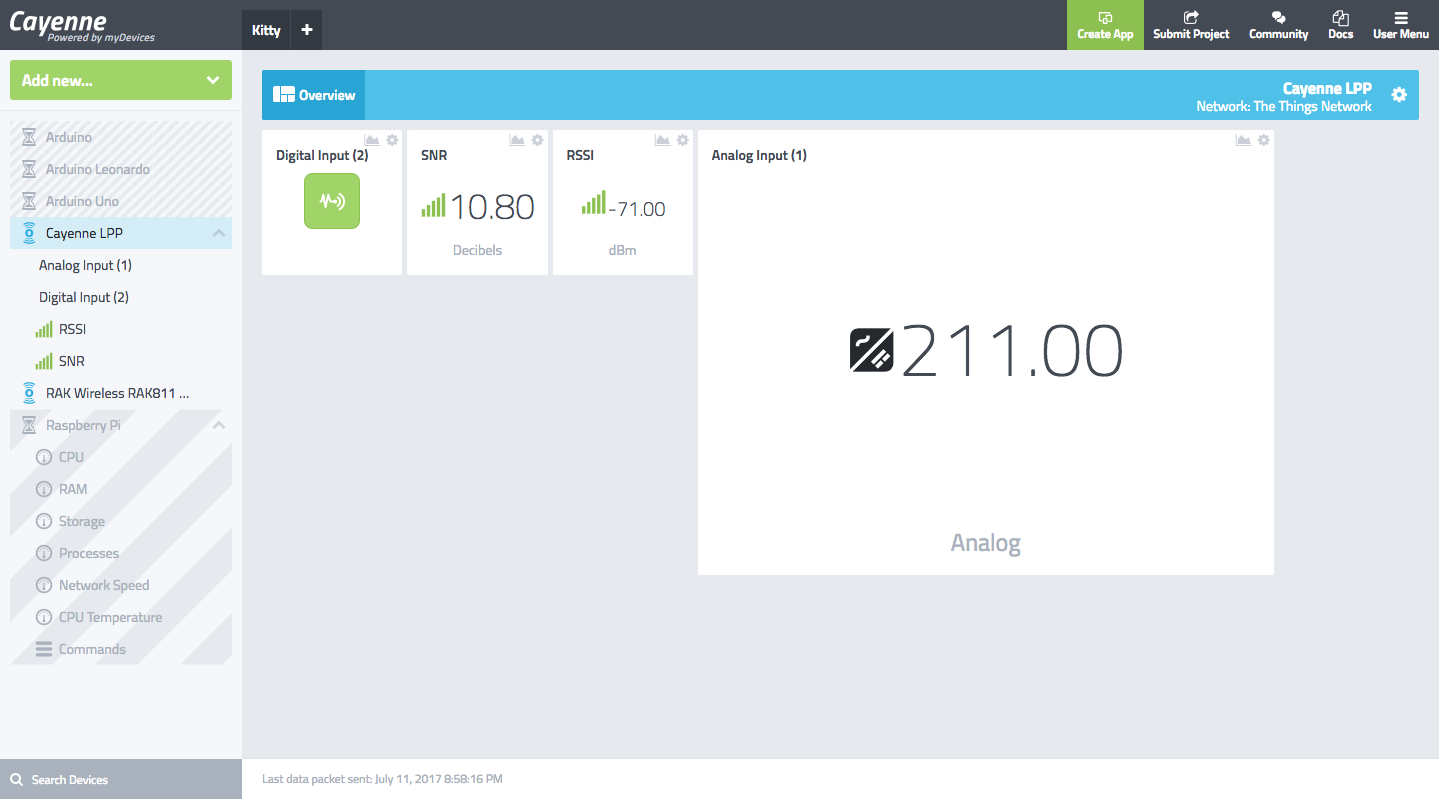The width and height of the screenshot is (1439, 799).
Task: Click the Create App button
Action: [1105, 25]
